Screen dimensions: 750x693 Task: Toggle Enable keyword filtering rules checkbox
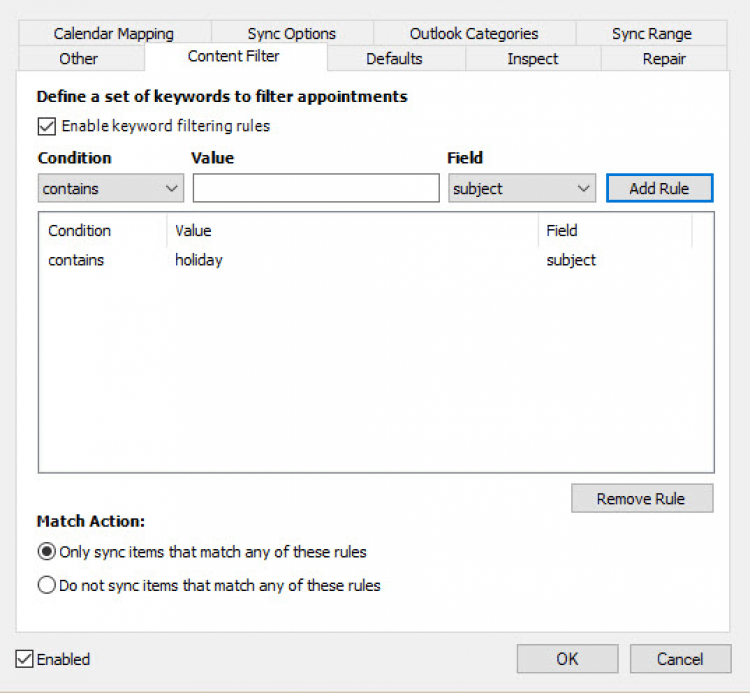tap(46, 126)
